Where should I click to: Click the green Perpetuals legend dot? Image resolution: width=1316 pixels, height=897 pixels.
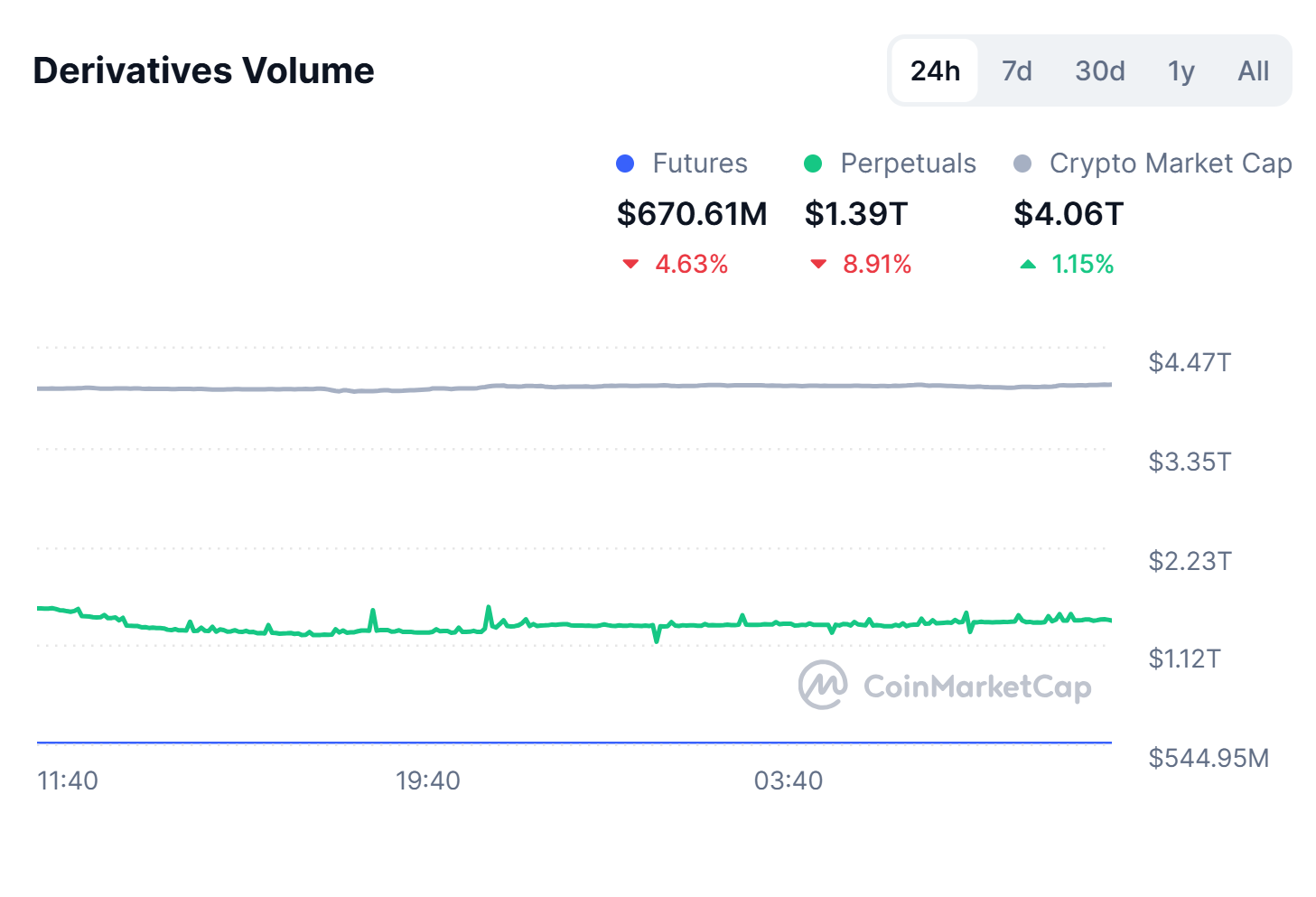815,164
